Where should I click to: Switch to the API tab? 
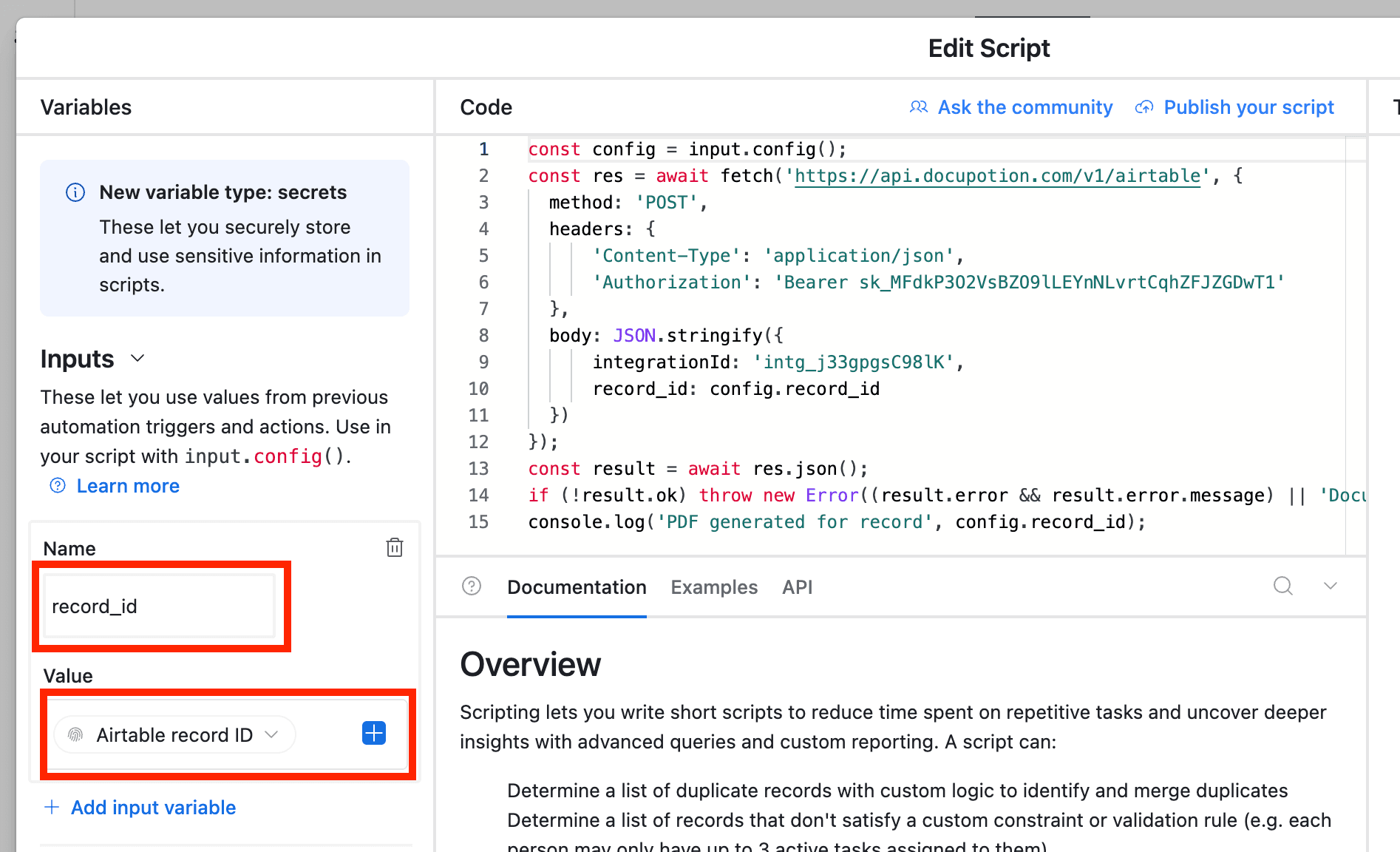(x=798, y=587)
